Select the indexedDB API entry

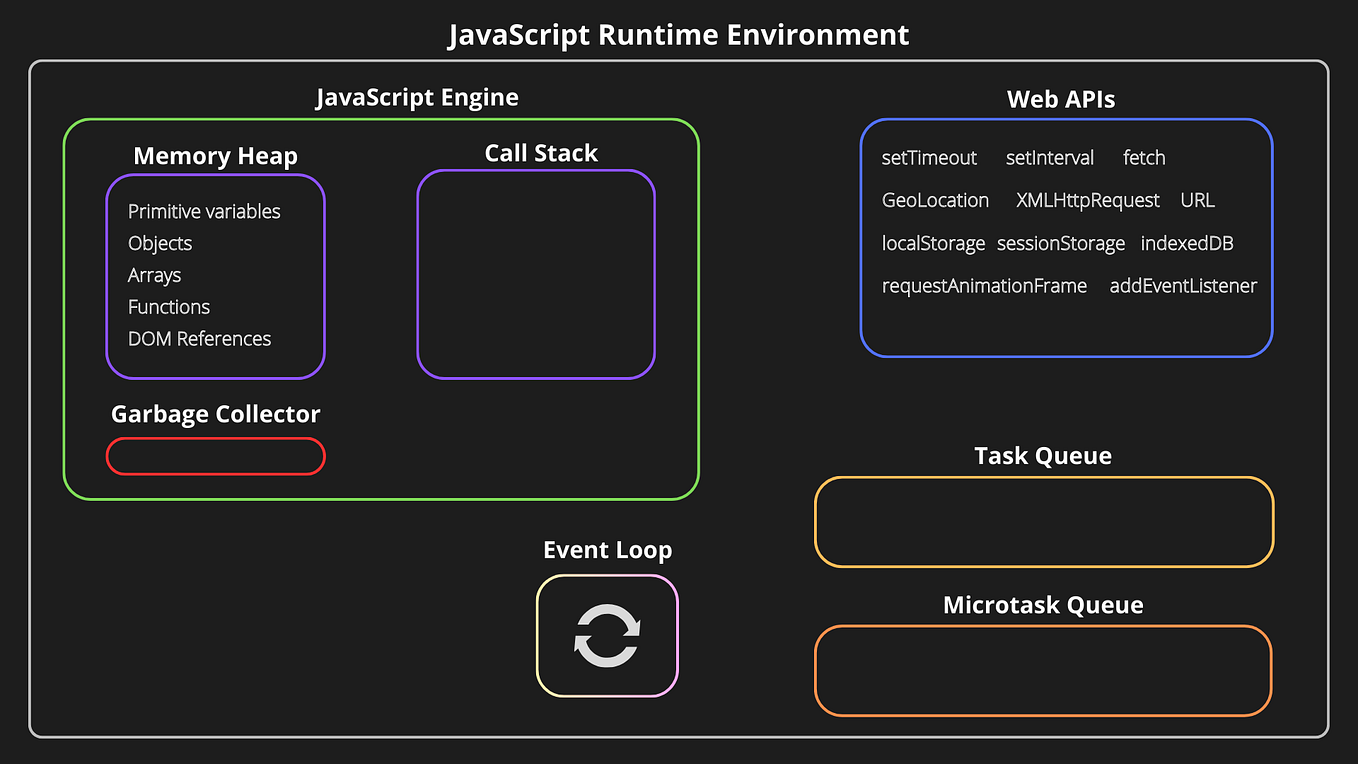[1186, 243]
